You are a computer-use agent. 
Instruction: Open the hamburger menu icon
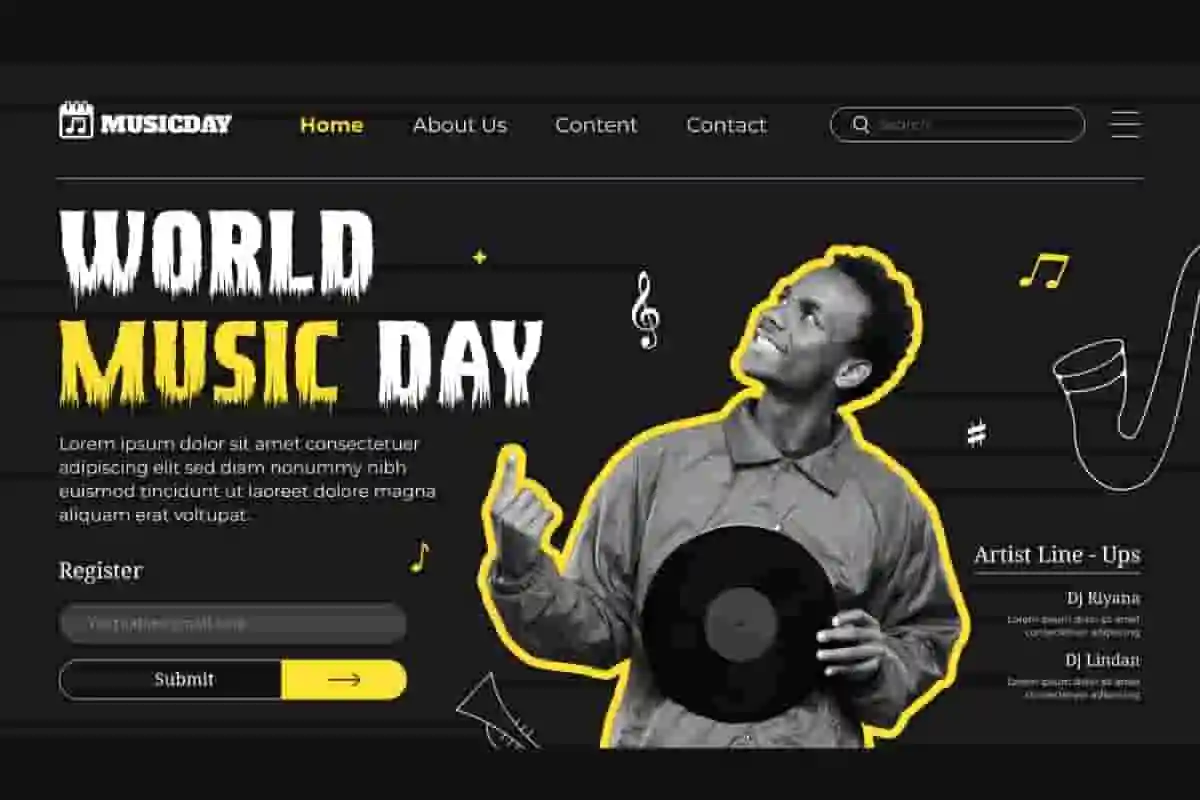1125,124
